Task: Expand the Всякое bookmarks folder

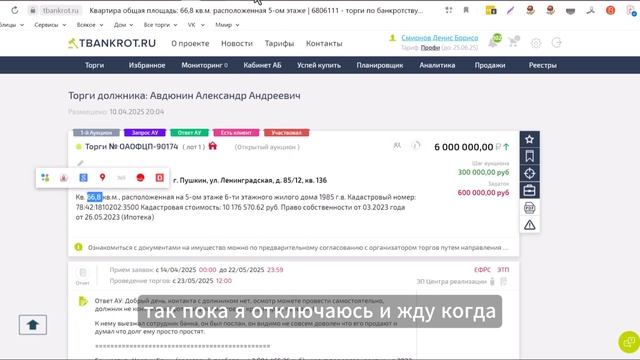Action: click(90, 25)
